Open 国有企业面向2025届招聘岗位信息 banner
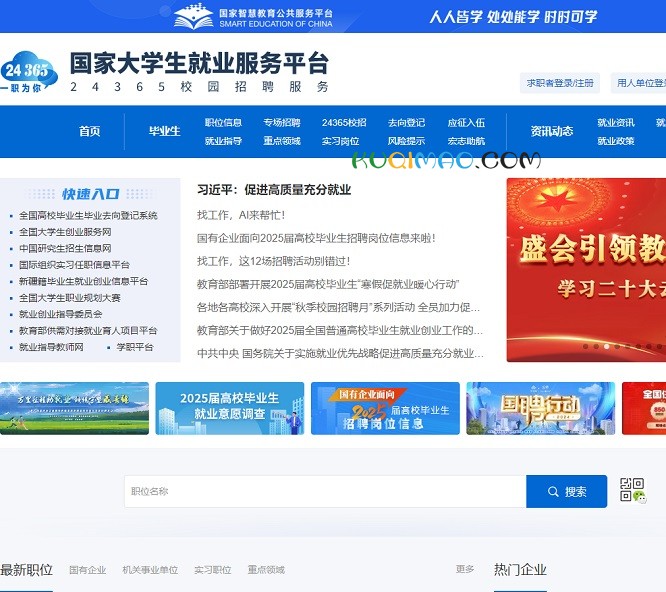Screen dimensions: 666x592 [x=385, y=408]
